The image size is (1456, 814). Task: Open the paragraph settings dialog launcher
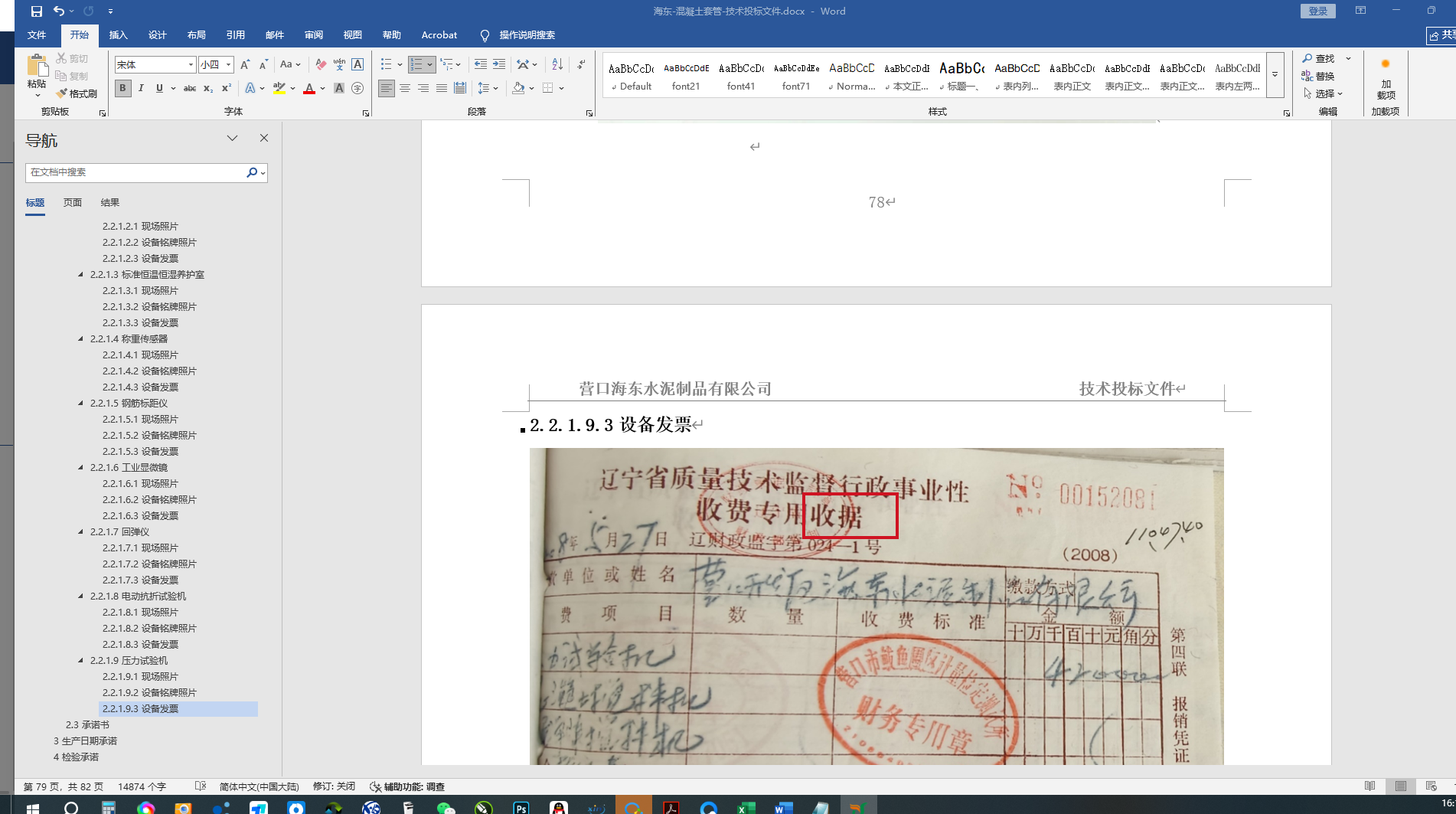coord(589,113)
